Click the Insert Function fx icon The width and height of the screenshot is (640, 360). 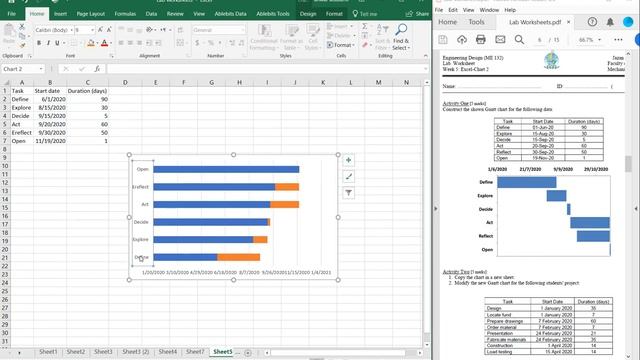pos(97,69)
